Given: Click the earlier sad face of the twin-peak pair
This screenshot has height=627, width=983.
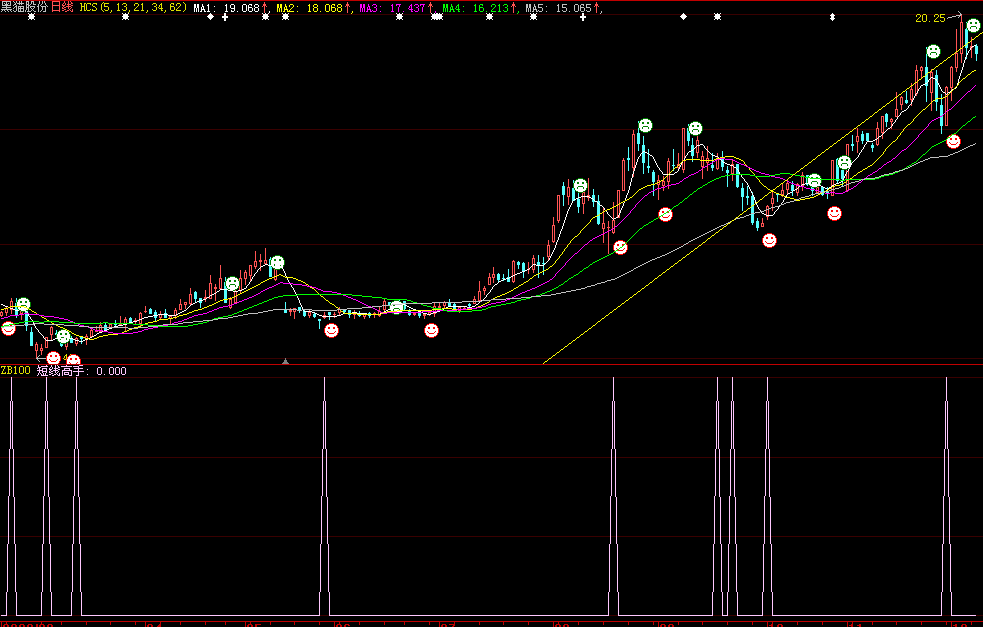Looking at the screenshot, I should pos(644,126).
